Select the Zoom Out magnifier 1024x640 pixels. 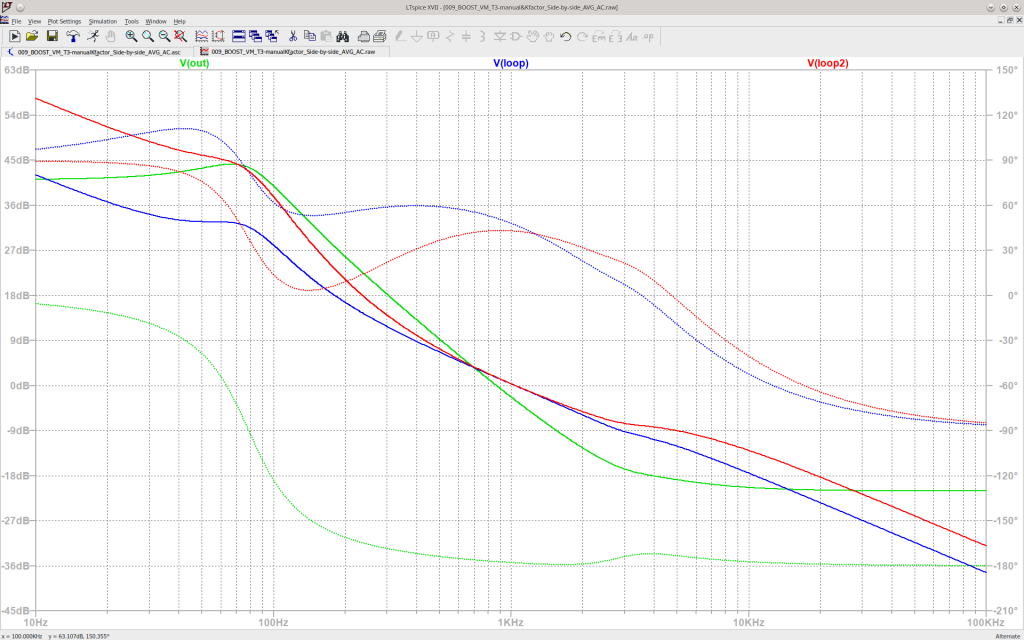click(x=165, y=36)
